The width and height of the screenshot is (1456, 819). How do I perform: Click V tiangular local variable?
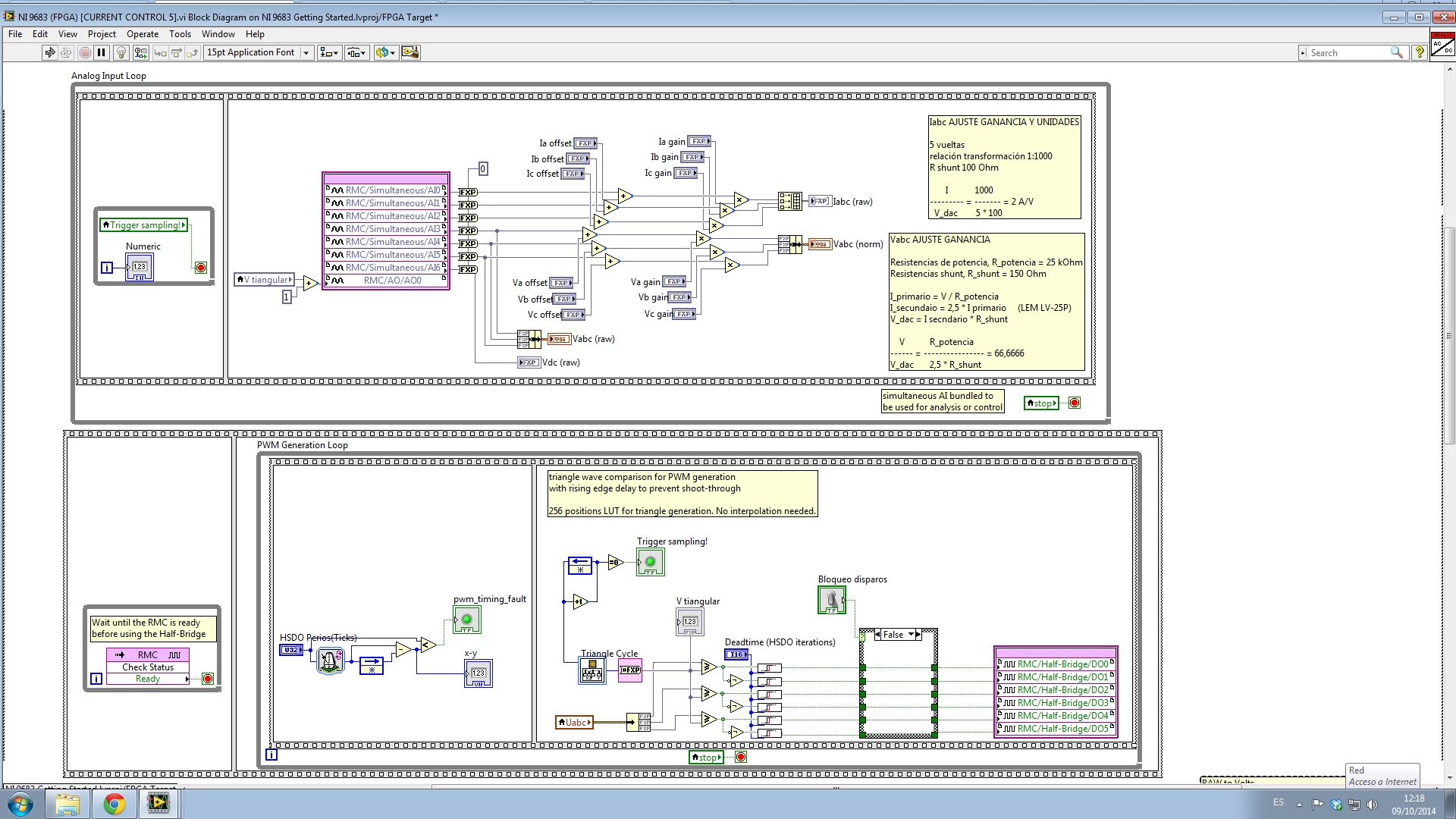264,280
